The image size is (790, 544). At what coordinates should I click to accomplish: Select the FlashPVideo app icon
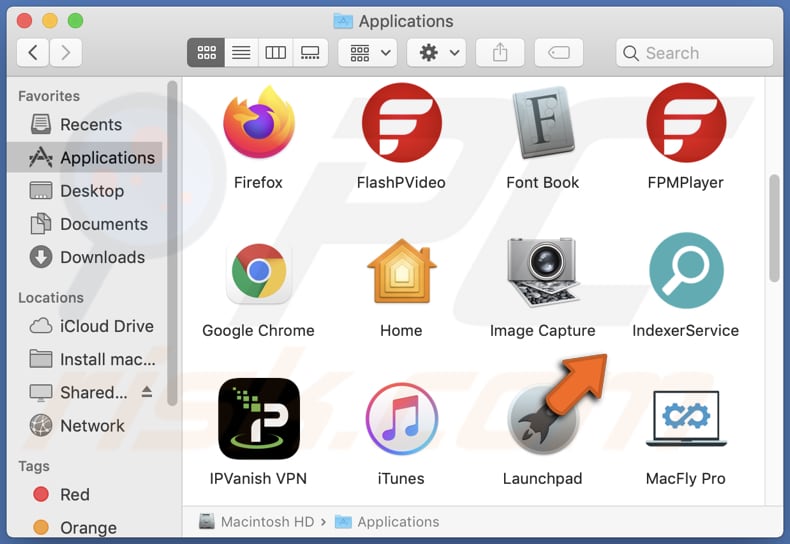click(x=402, y=122)
